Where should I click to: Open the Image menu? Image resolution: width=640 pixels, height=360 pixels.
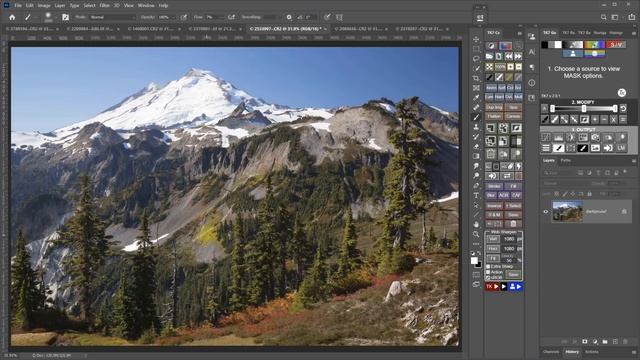click(44, 6)
